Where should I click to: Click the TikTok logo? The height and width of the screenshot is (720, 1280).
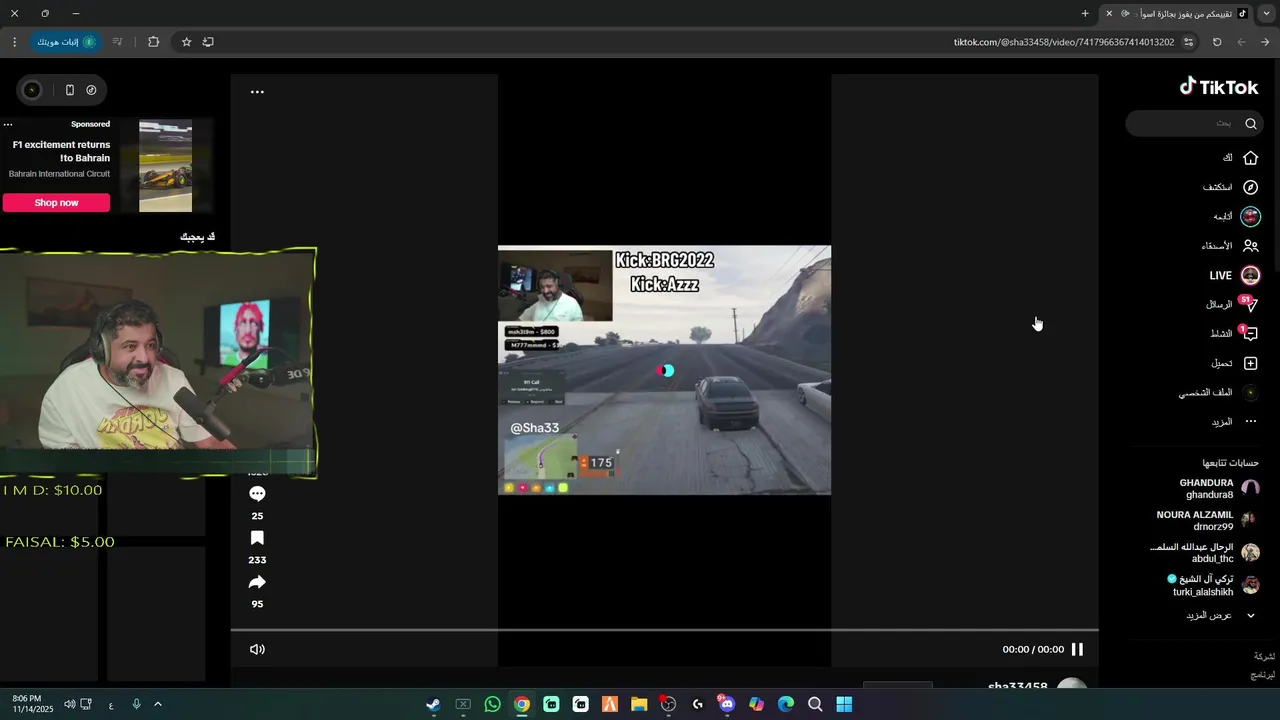tap(1218, 87)
